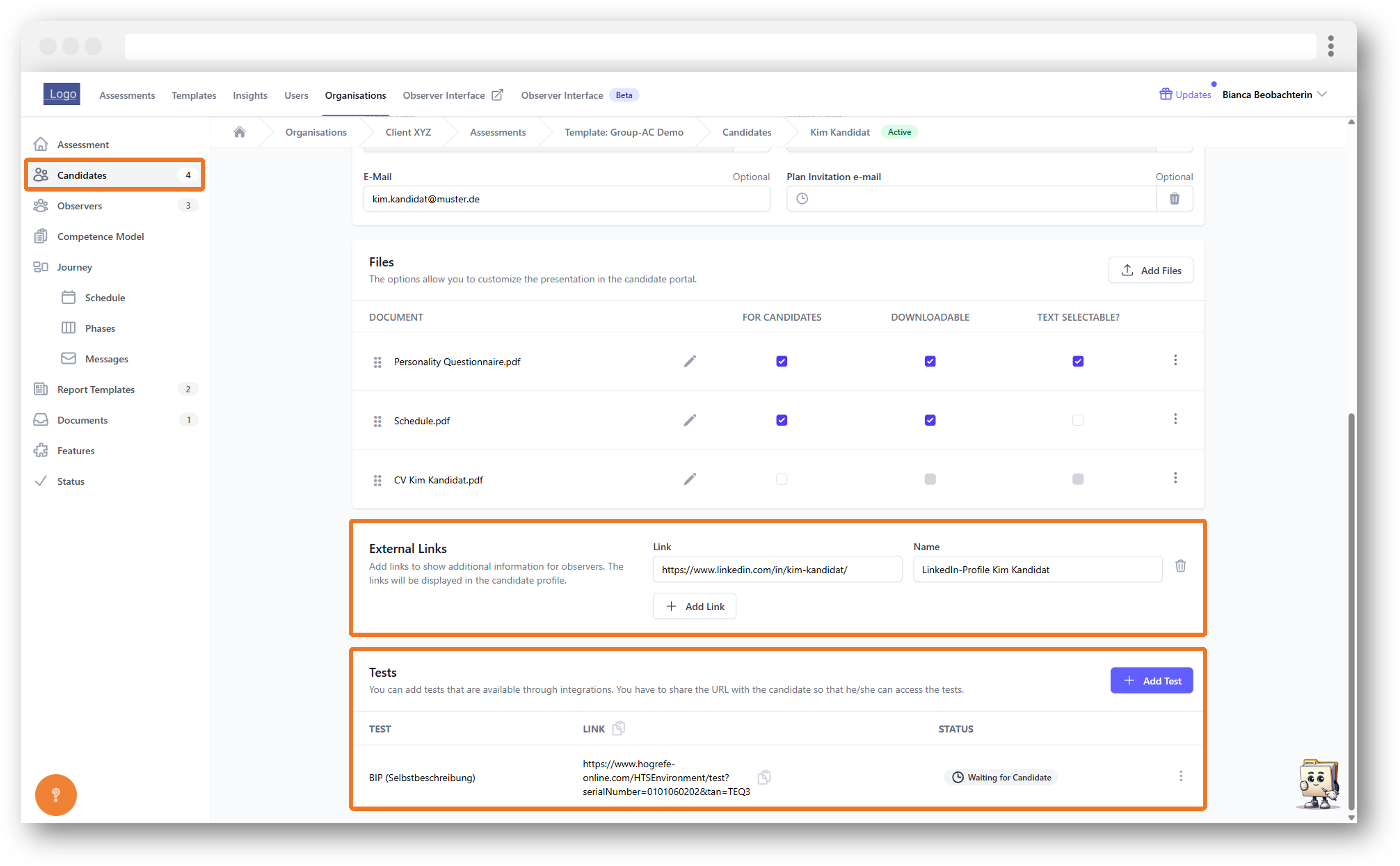
Task: Go to home via breadcrumb house icon
Action: pos(239,132)
